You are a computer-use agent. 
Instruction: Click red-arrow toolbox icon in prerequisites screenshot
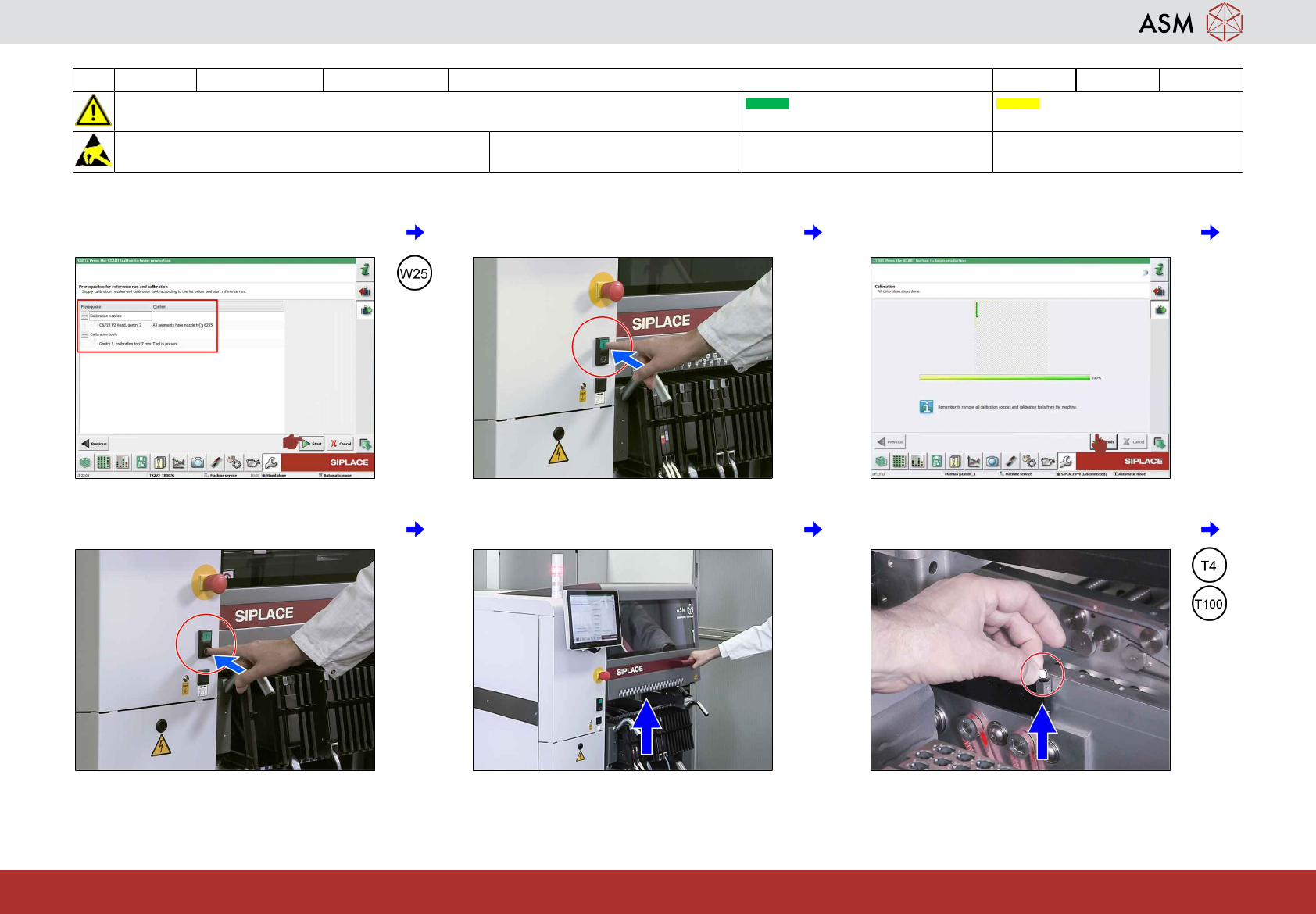[365, 291]
